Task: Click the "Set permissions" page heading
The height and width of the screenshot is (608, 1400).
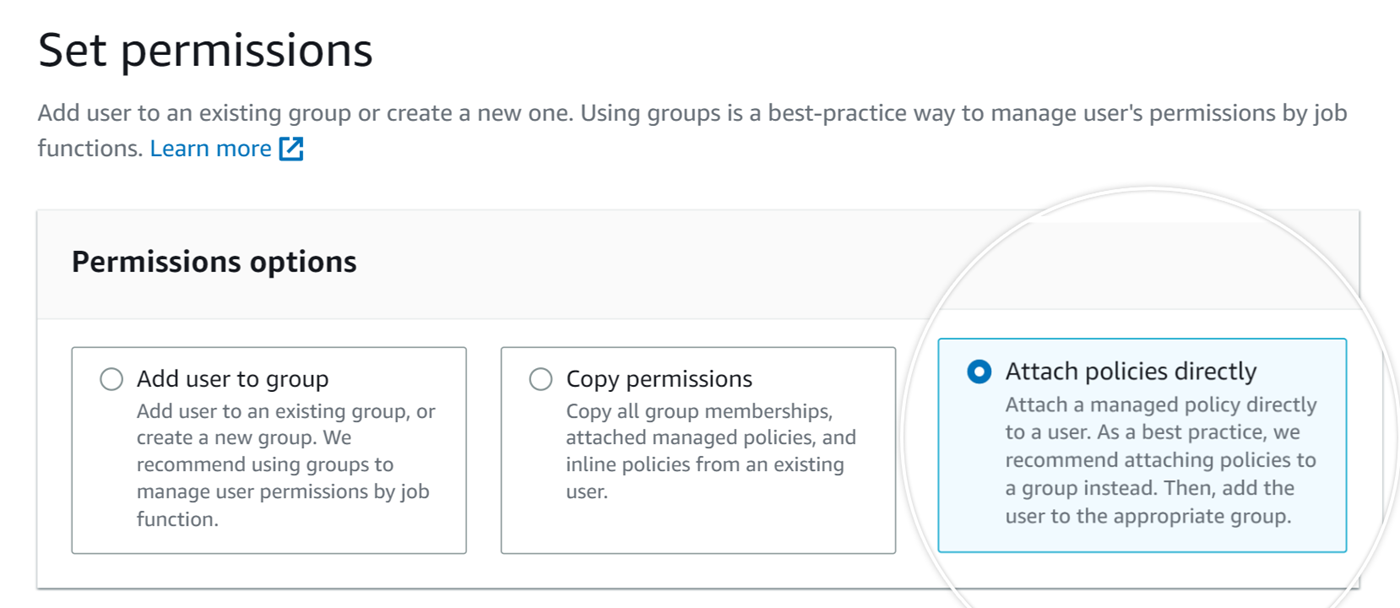Action: 205,50
